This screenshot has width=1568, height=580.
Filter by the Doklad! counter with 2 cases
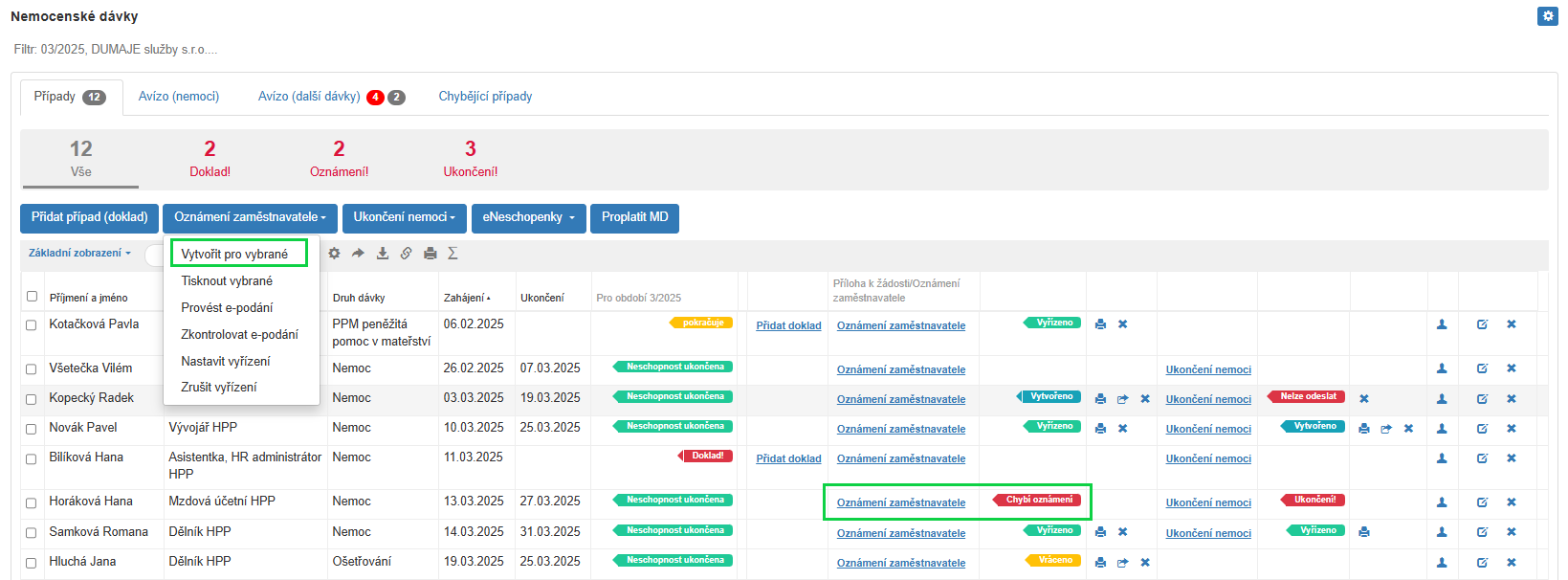pyautogui.click(x=210, y=159)
